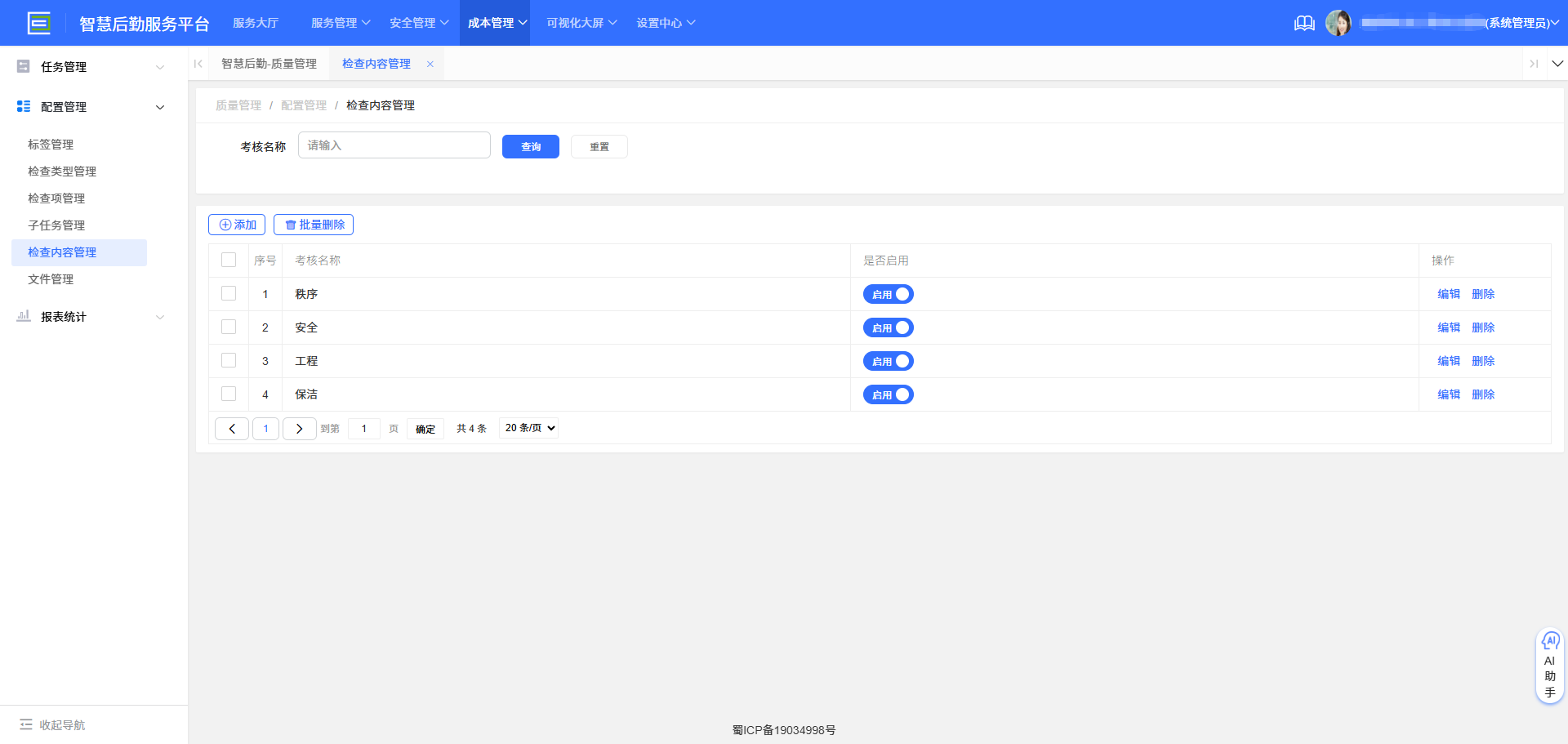Click the 任务管理 sidebar icon
The height and width of the screenshot is (744, 1568).
(x=23, y=66)
